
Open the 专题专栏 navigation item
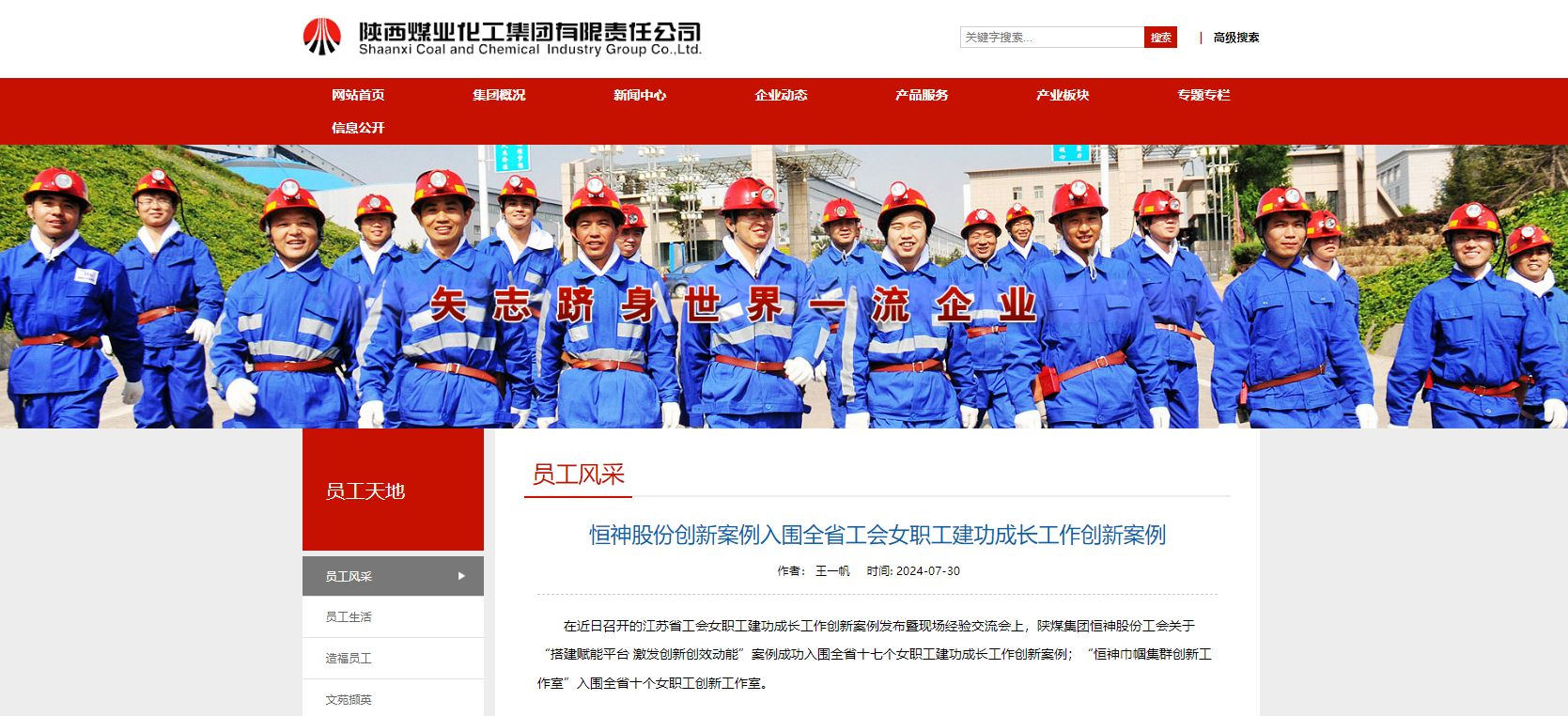click(x=1203, y=95)
